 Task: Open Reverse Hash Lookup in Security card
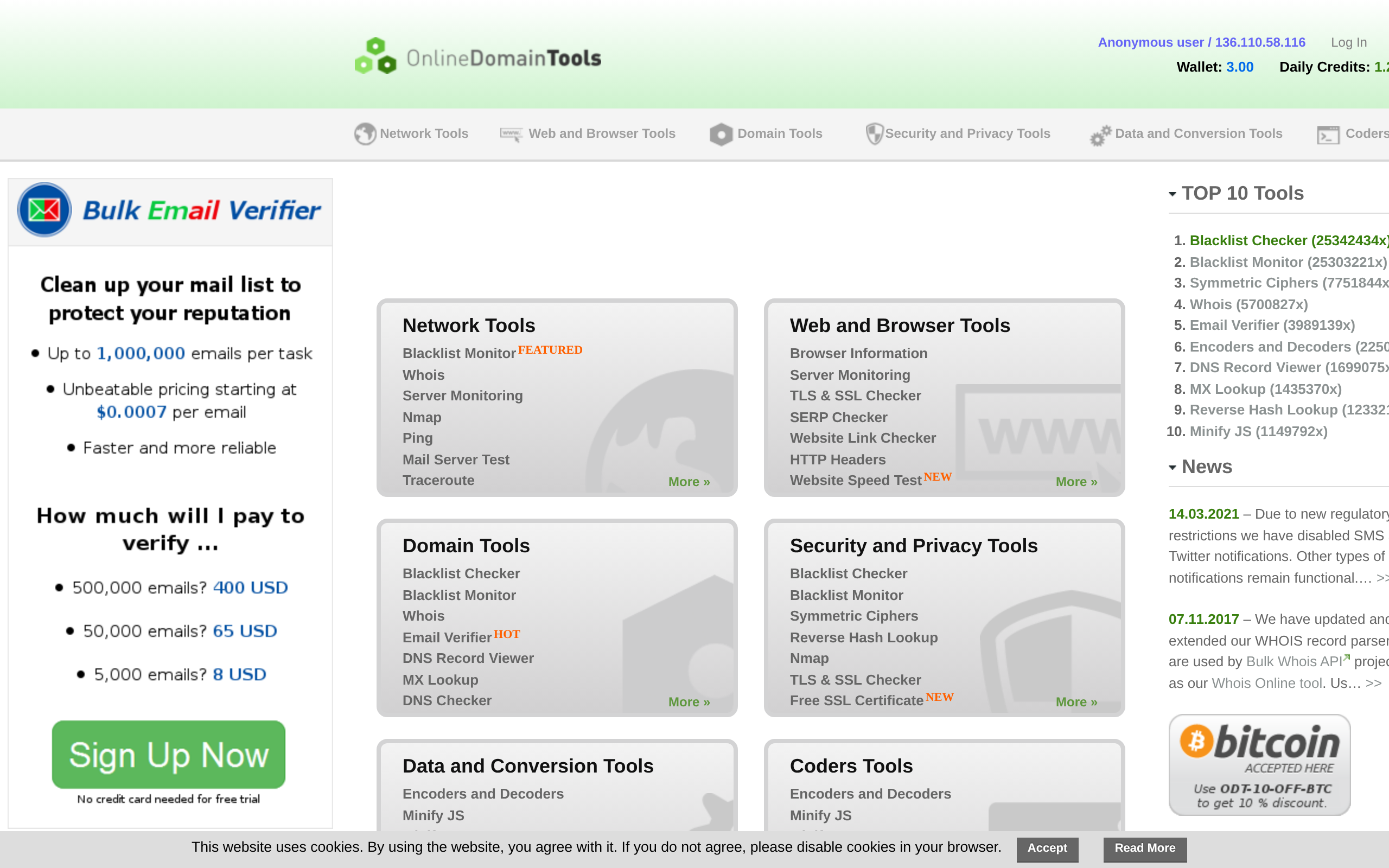pyautogui.click(x=863, y=637)
